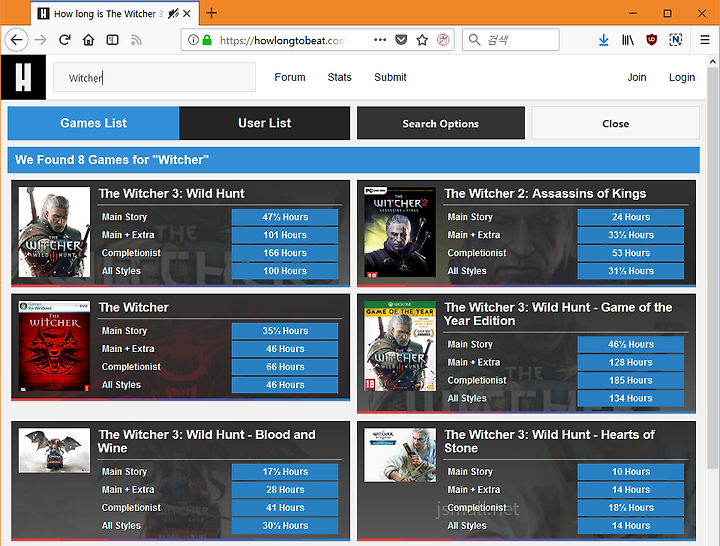The width and height of the screenshot is (720, 546).
Task: Click the red original The Witcher cover art
Action: pos(54,346)
